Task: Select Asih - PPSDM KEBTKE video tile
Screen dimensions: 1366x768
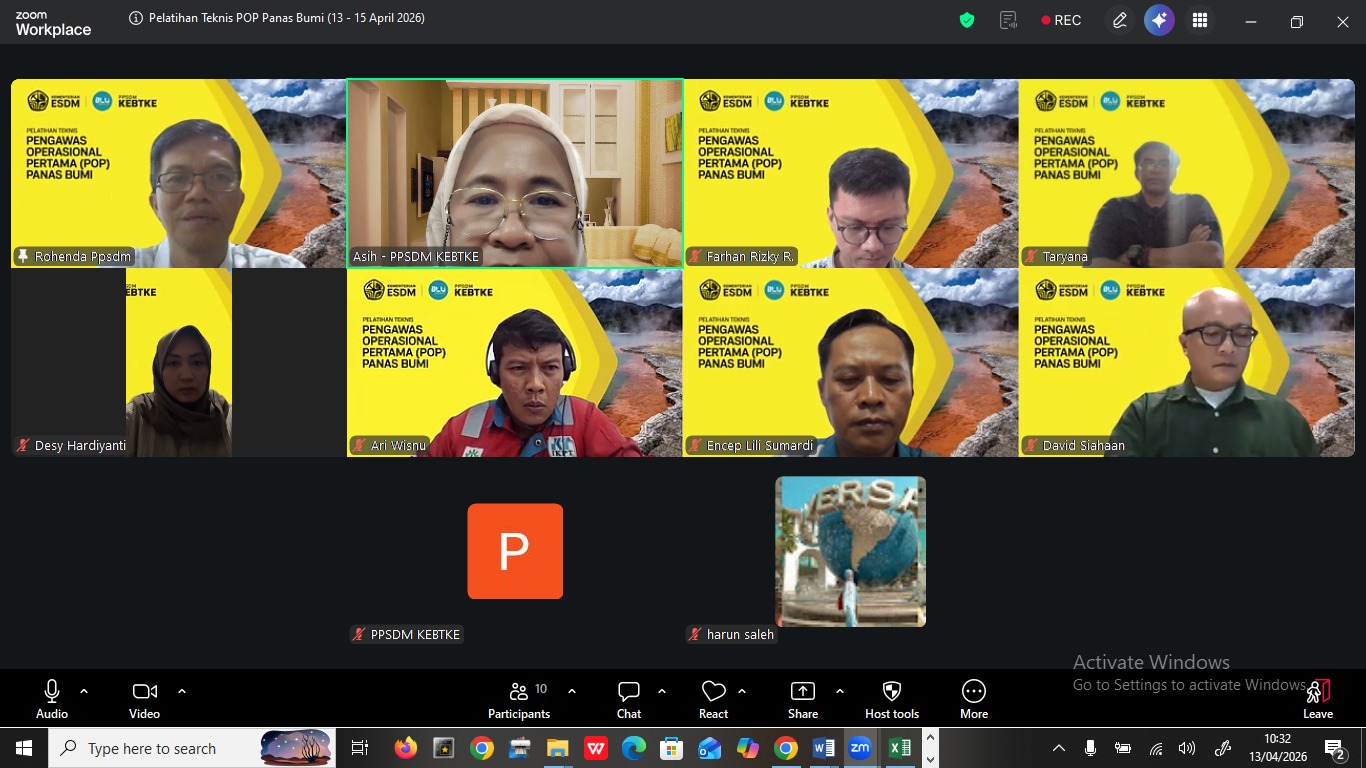Action: pyautogui.click(x=515, y=173)
